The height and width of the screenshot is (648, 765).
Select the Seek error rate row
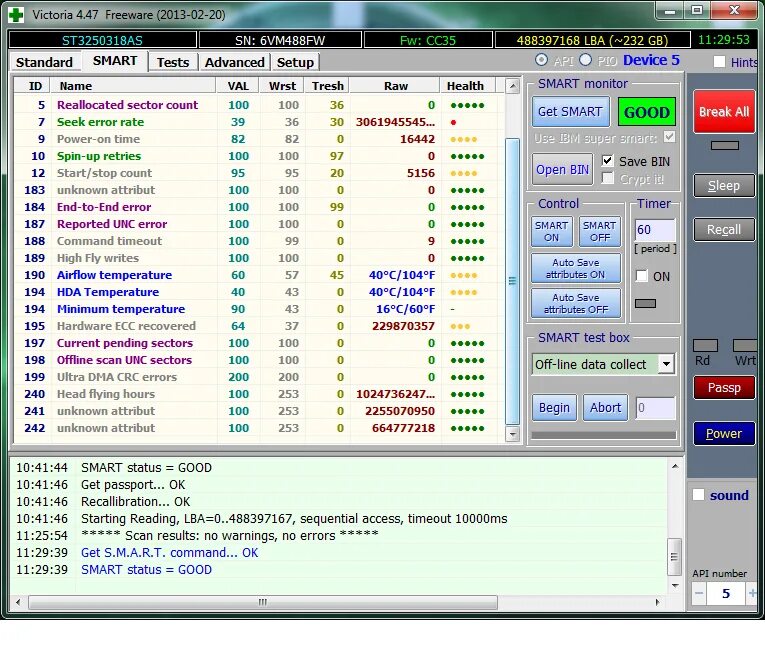(x=259, y=122)
